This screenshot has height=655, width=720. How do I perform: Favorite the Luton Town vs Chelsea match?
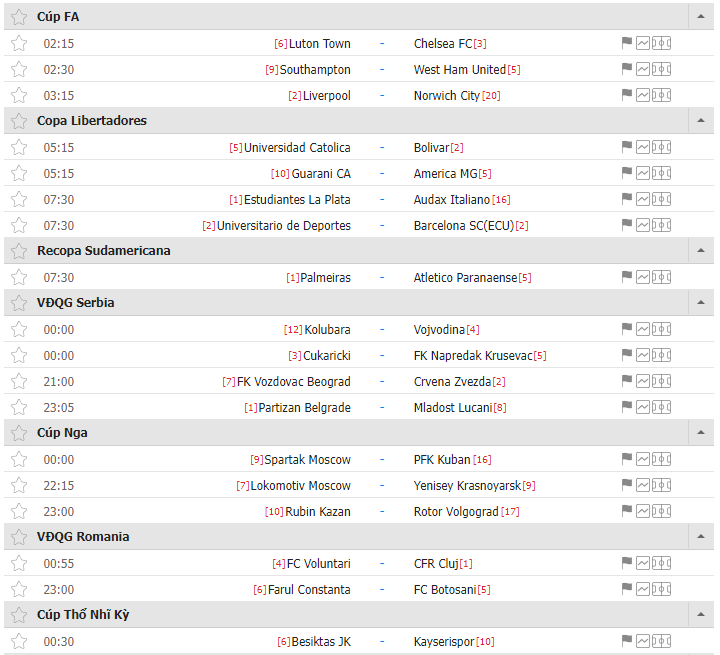(x=19, y=44)
